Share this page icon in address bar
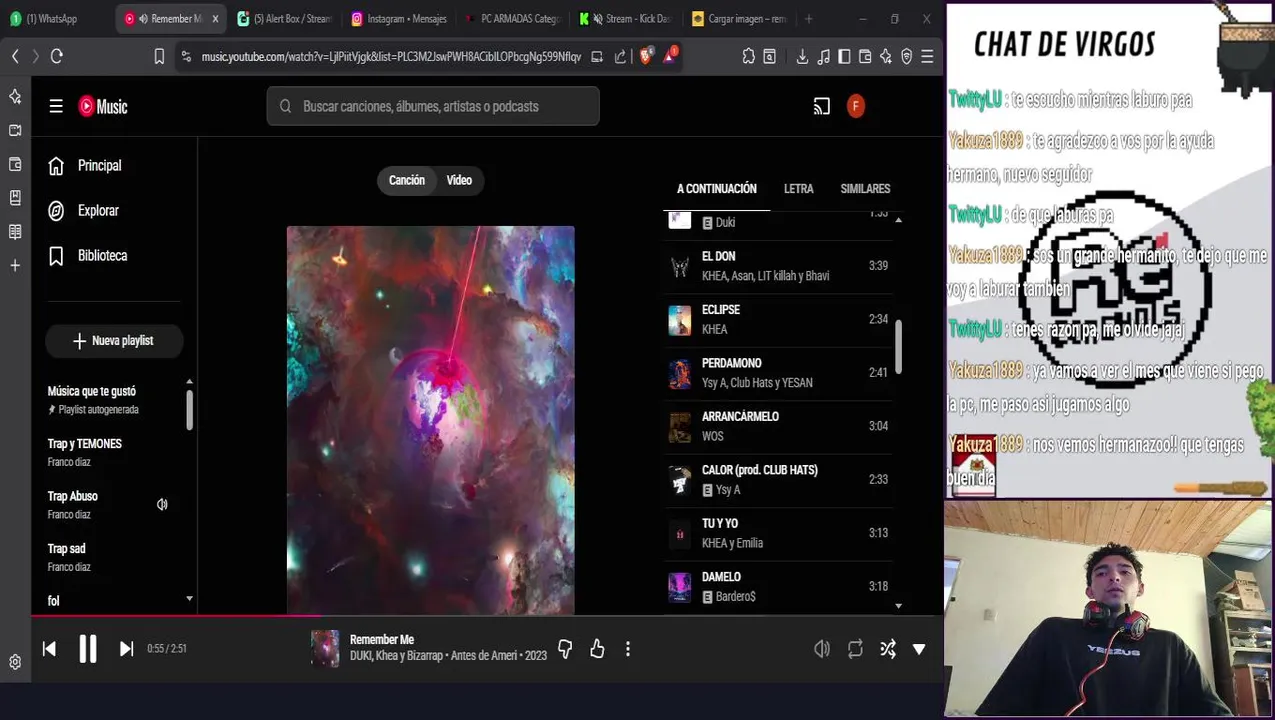 (x=620, y=57)
